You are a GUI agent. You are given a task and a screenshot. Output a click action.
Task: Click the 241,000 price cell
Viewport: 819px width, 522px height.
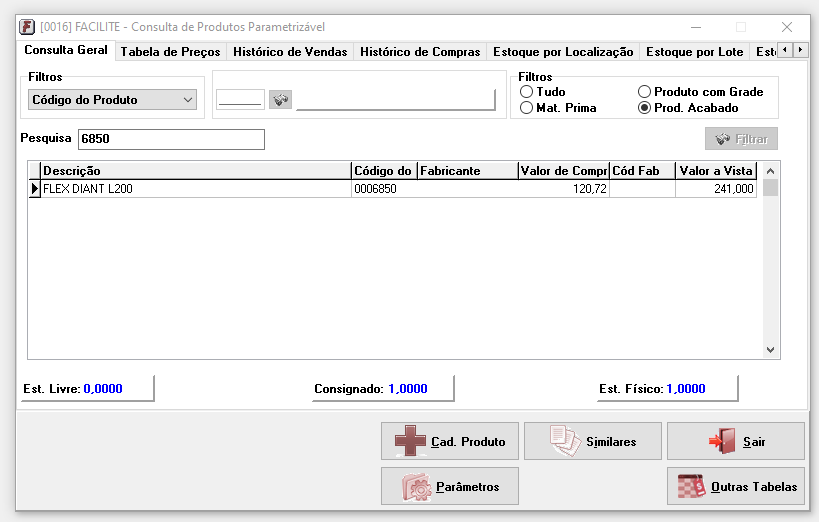pos(716,189)
